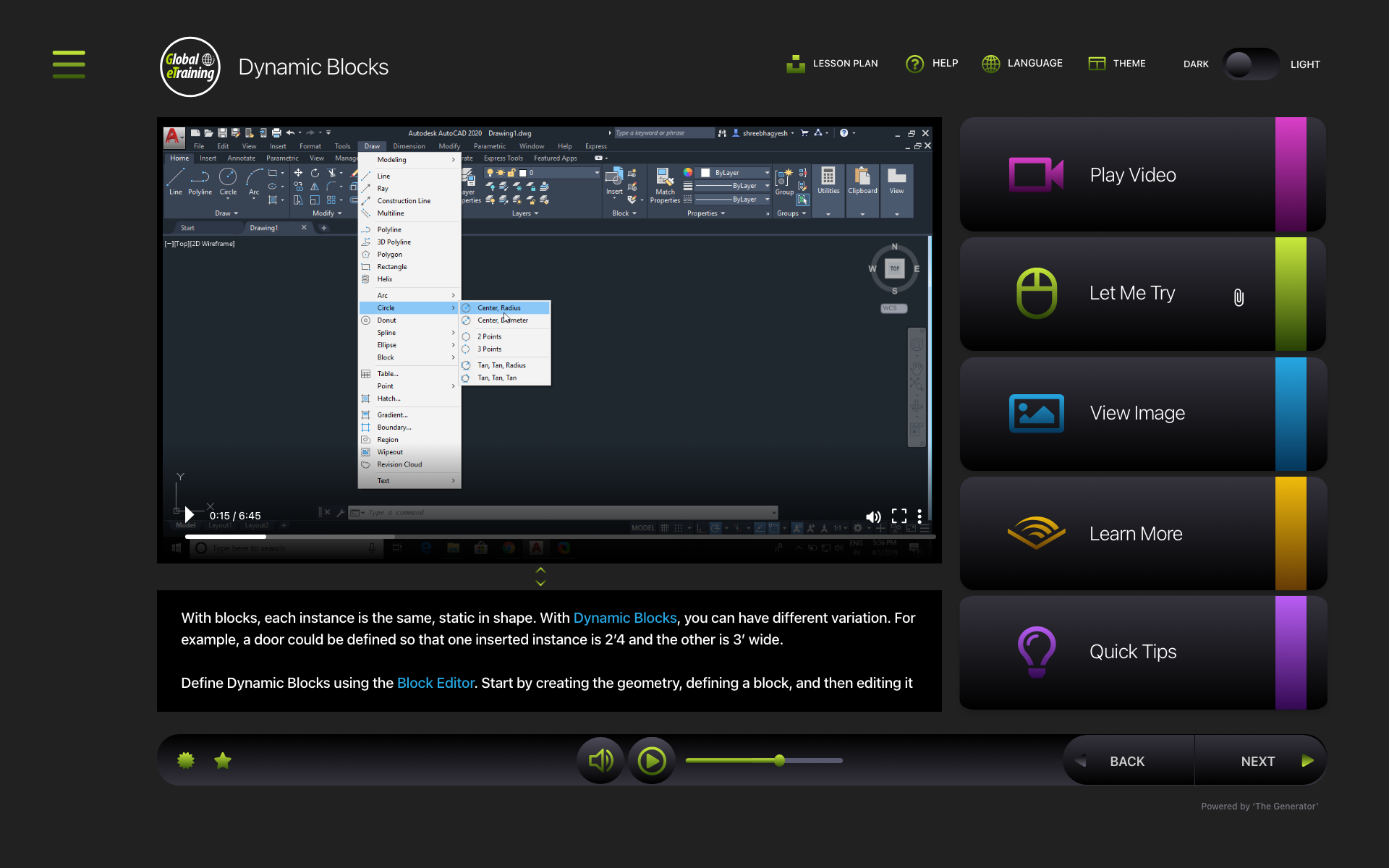The width and height of the screenshot is (1389, 868).
Task: Open the View Image card
Action: coord(1143,413)
